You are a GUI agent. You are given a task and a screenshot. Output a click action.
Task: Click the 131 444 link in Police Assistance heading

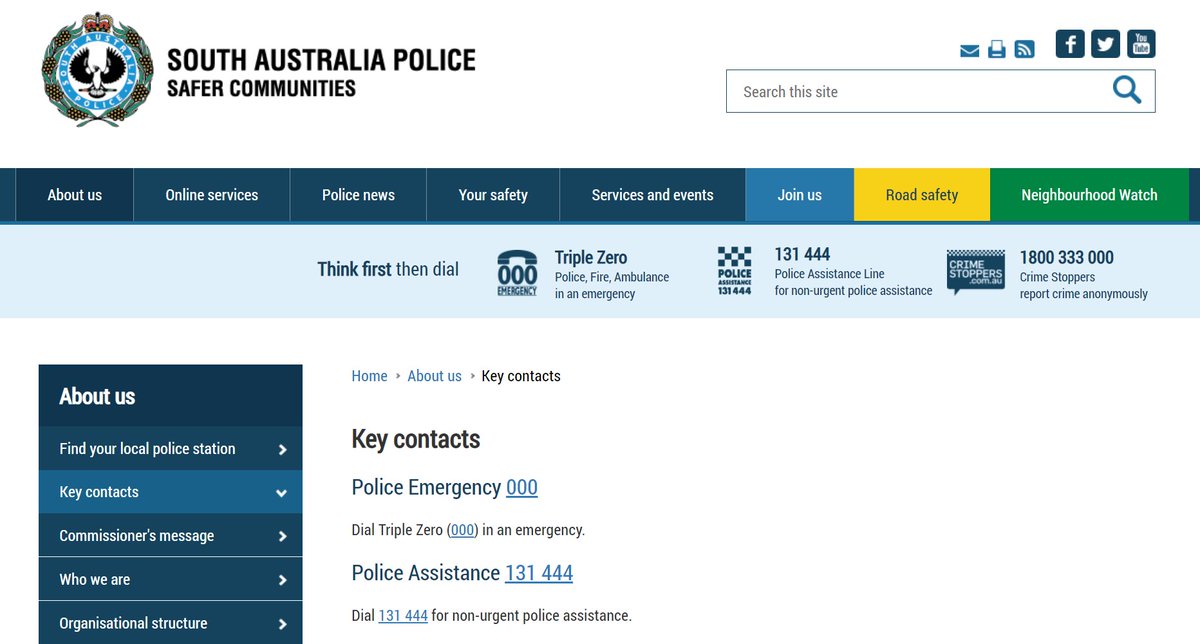539,573
